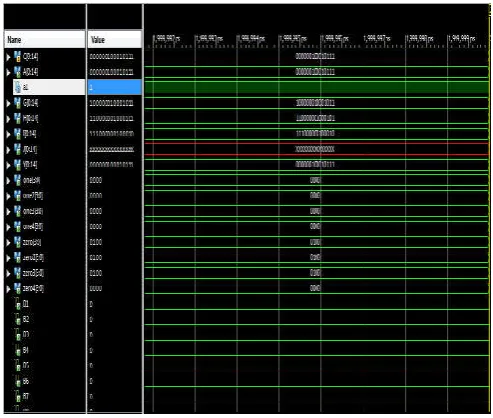
Task: Click the bus icon beside G[0:14]
Action: click(17, 103)
